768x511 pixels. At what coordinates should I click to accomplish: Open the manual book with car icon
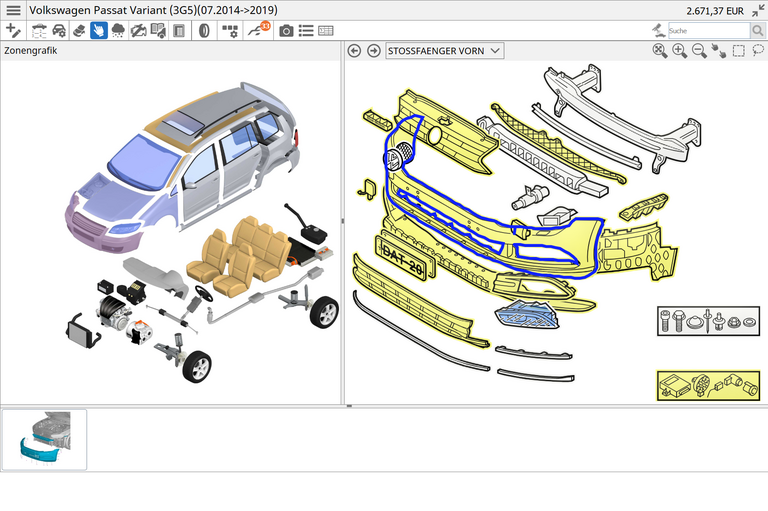pyautogui.click(x=158, y=31)
